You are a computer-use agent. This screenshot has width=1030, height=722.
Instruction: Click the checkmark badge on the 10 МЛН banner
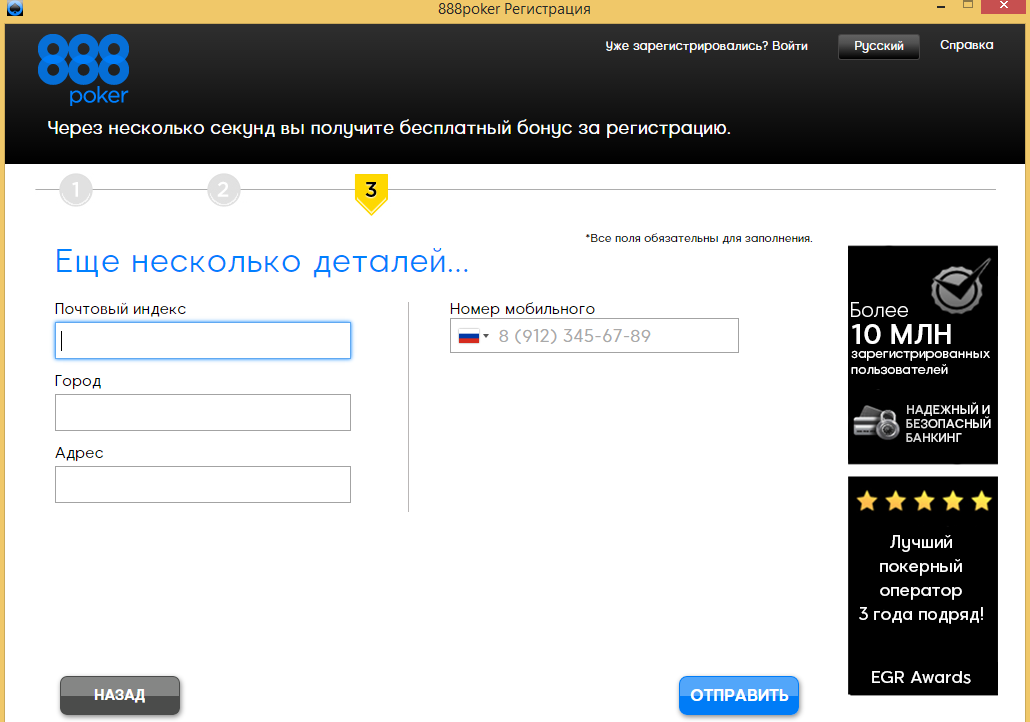point(960,287)
